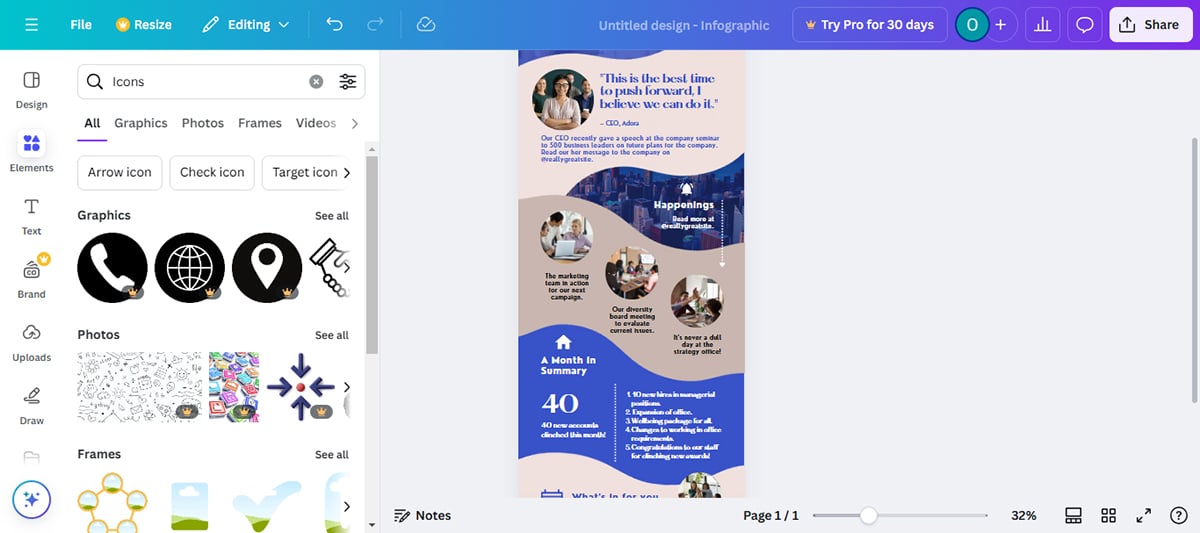Viewport: 1200px width, 533px height.
Task: Toggle the Notes panel
Action: click(x=422, y=516)
